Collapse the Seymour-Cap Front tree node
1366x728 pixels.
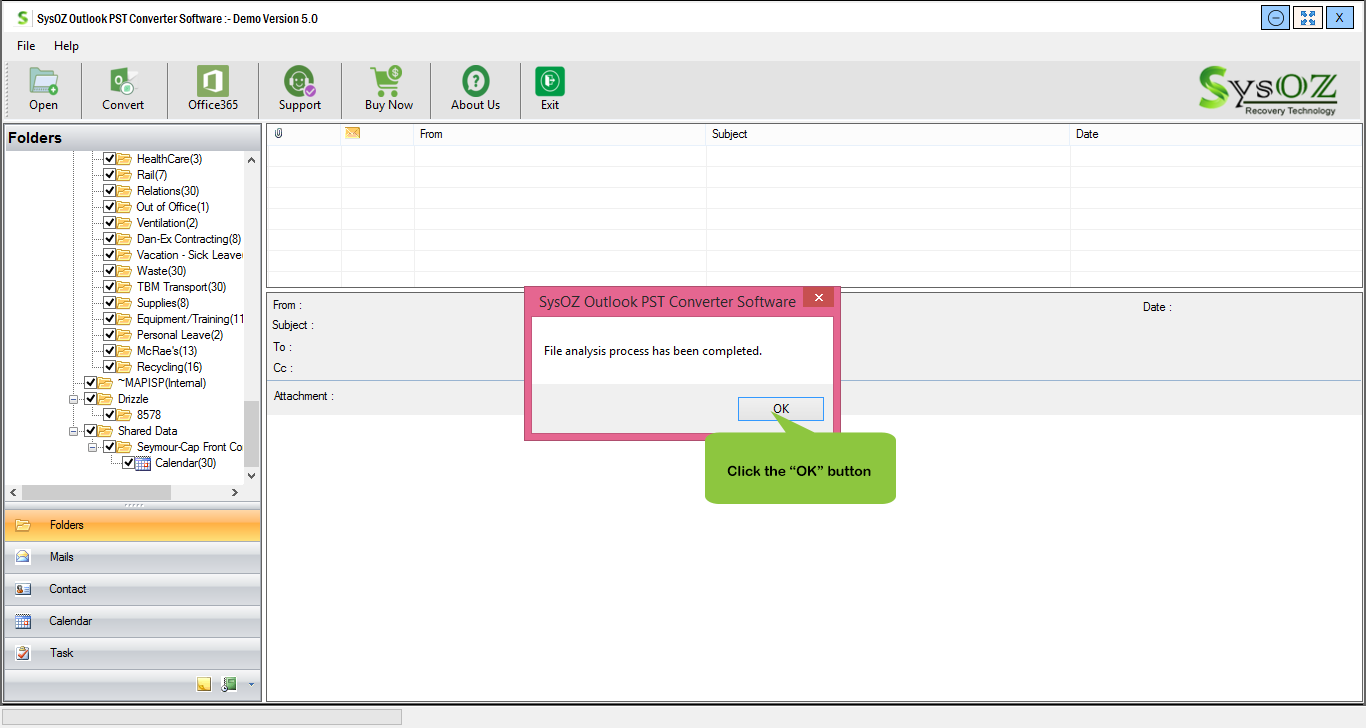[x=93, y=447]
